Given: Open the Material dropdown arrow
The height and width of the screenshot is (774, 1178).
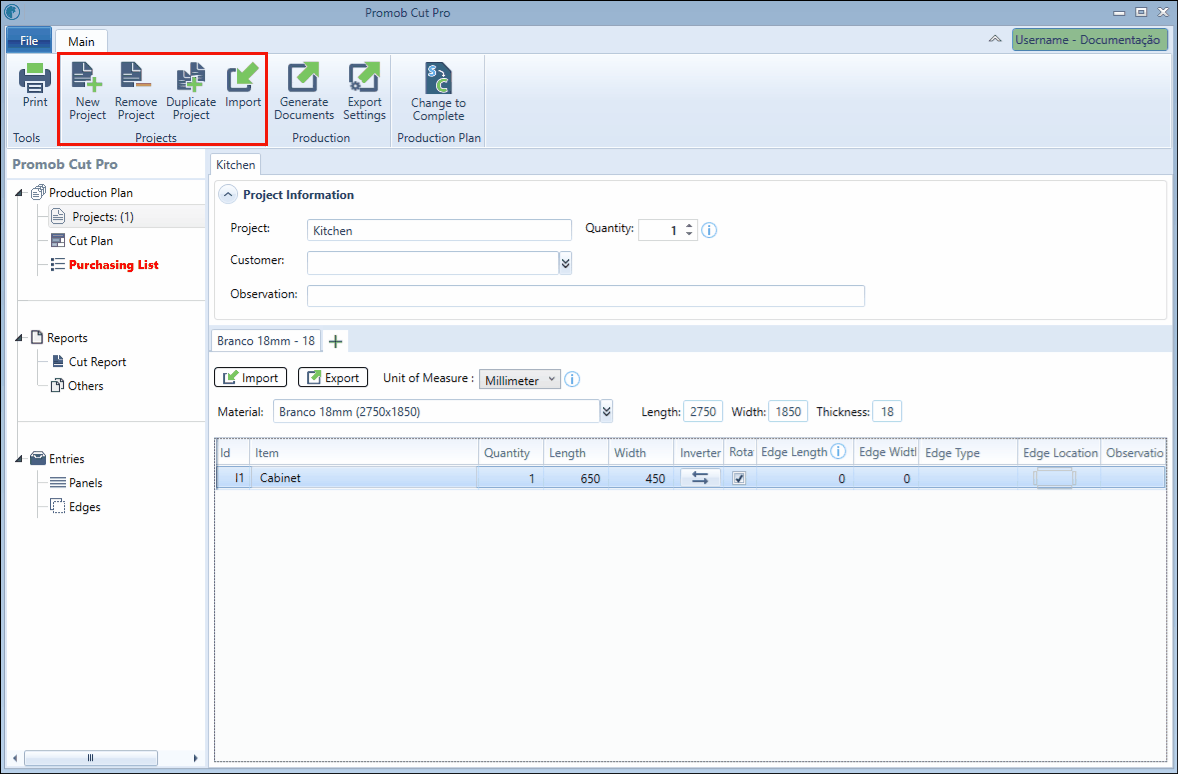Looking at the screenshot, I should pyautogui.click(x=606, y=411).
